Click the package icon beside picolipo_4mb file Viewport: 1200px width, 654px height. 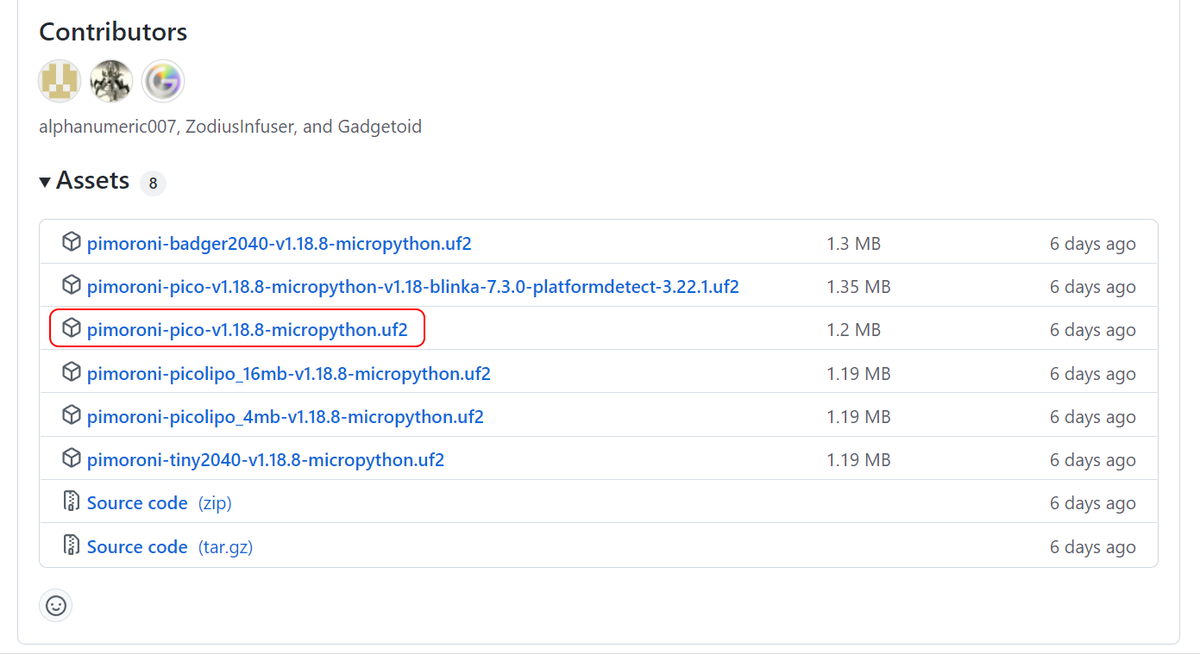pos(71,416)
